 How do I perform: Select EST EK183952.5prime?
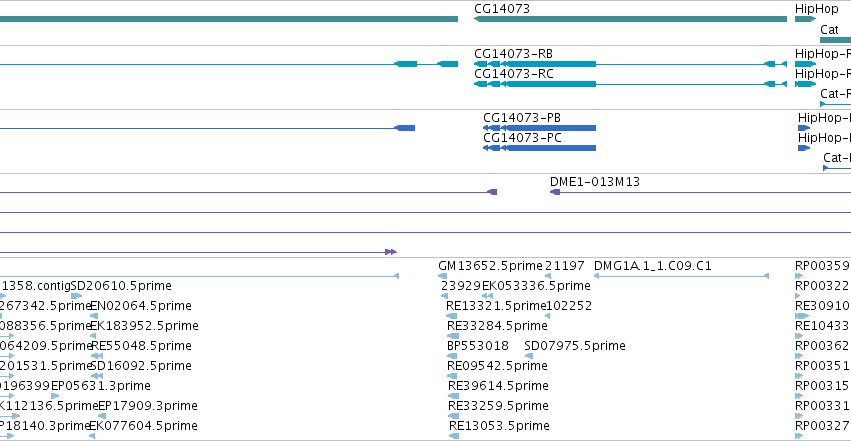[x=144, y=326]
